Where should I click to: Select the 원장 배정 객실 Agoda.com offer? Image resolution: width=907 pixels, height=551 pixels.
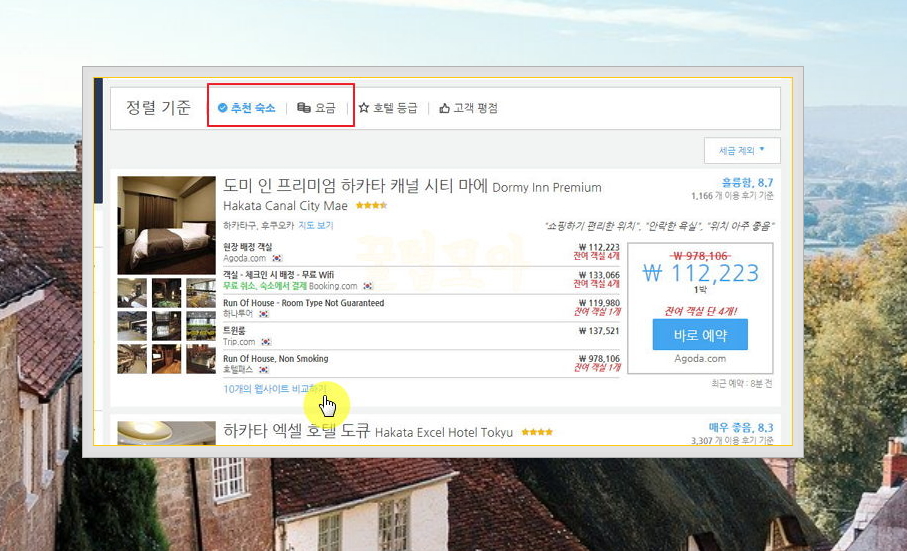click(x=421, y=253)
